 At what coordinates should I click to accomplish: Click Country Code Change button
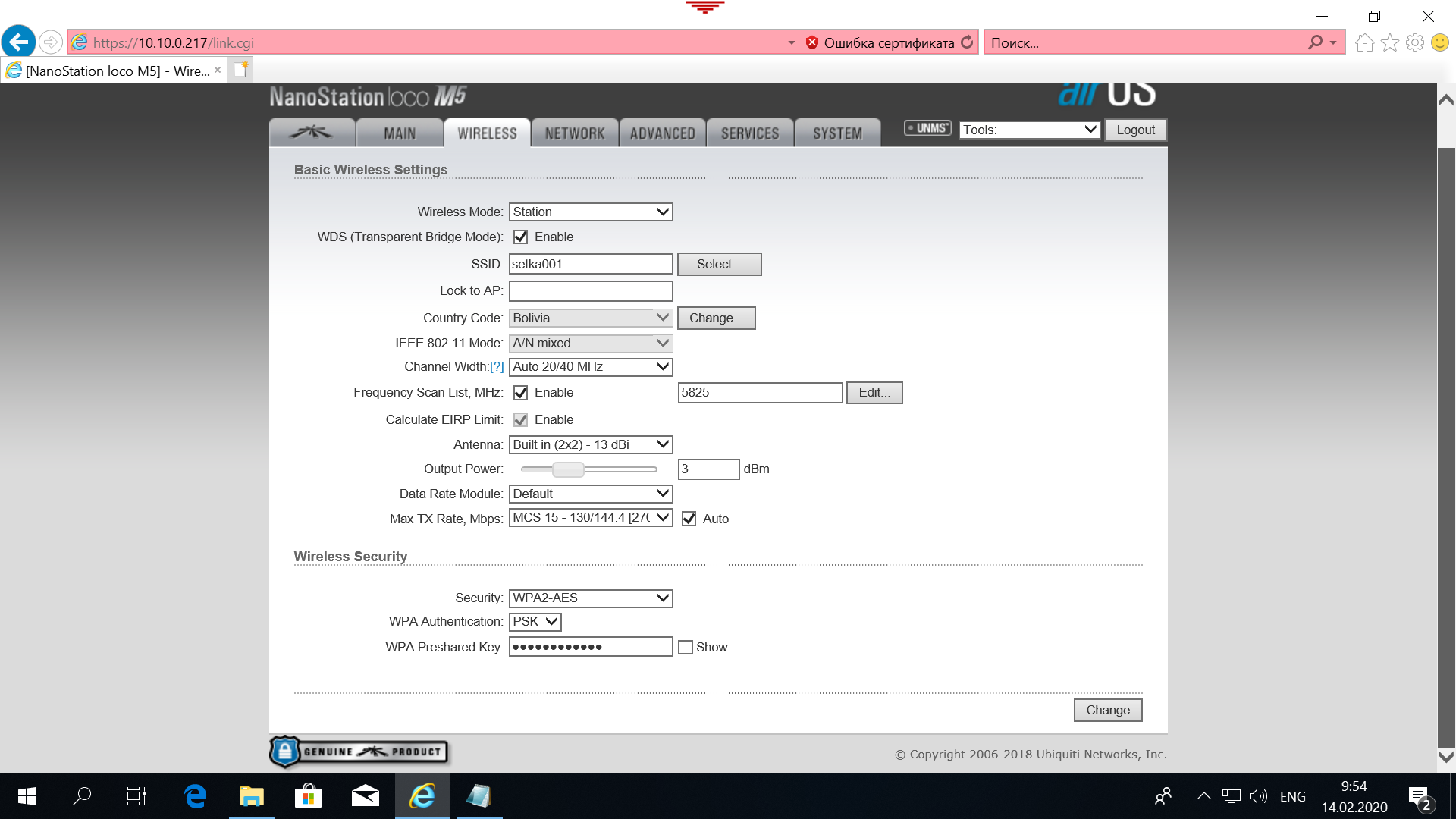716,318
